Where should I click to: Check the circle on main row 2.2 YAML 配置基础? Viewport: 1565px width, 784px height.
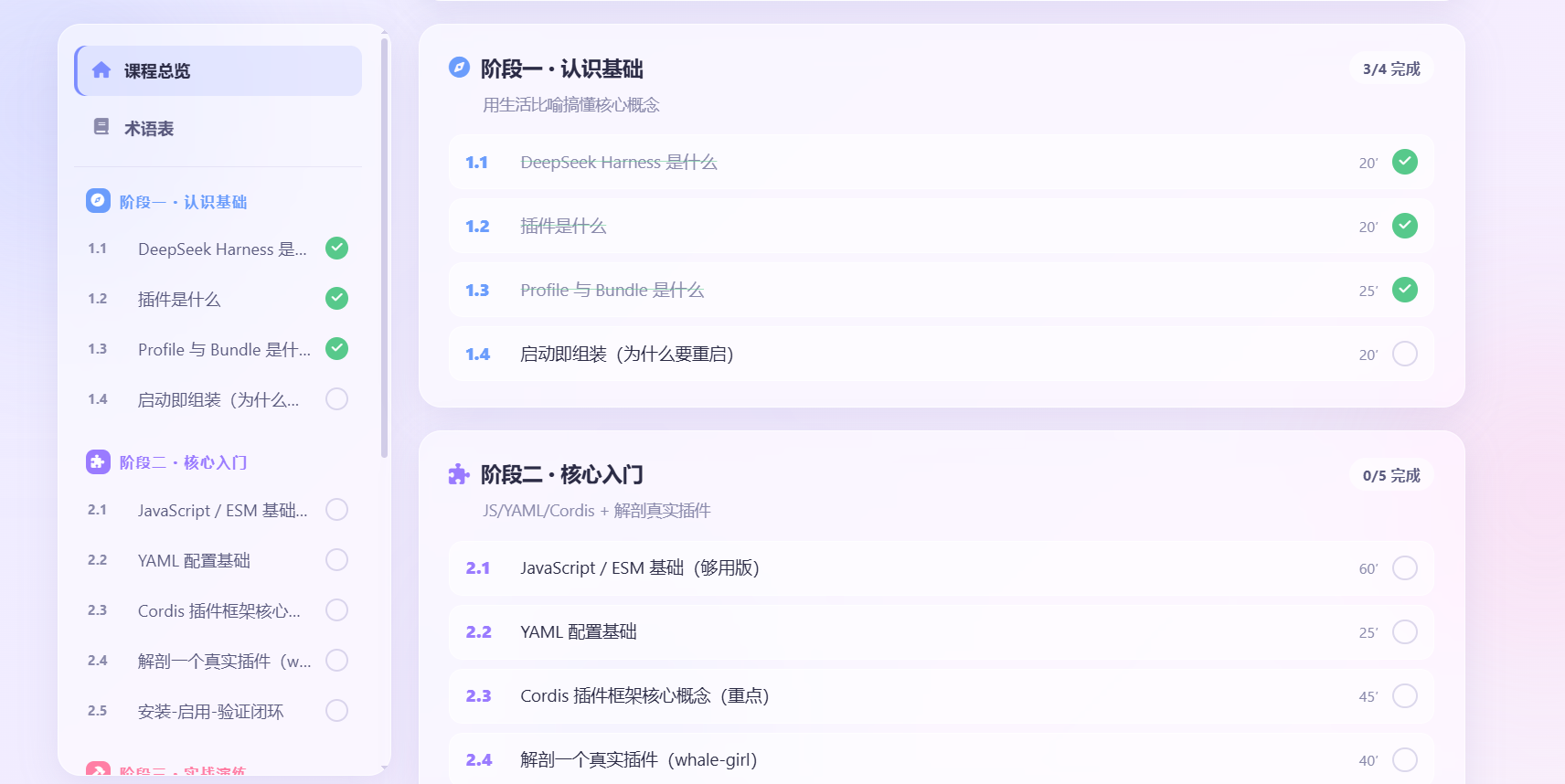point(1405,631)
